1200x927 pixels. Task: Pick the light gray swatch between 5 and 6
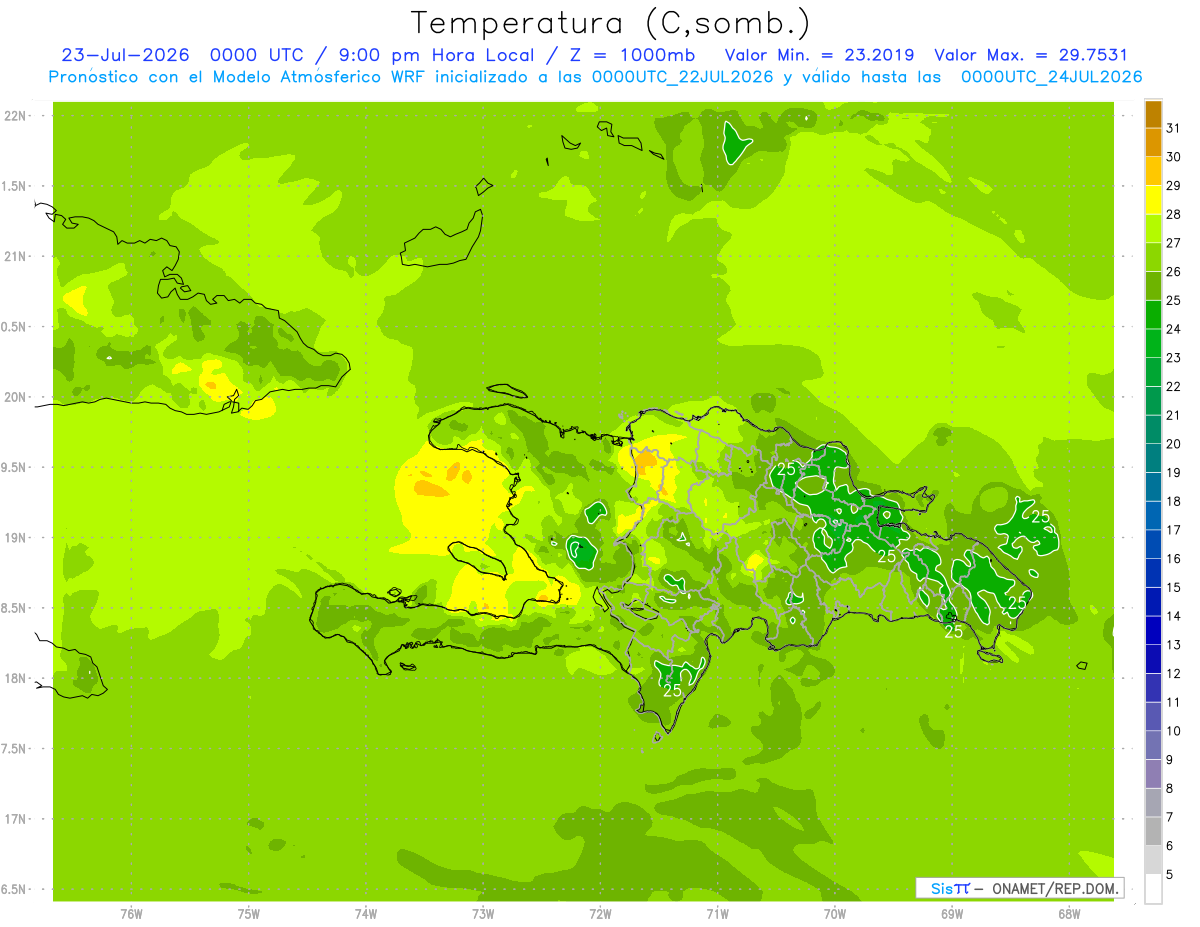pyautogui.click(x=1153, y=860)
